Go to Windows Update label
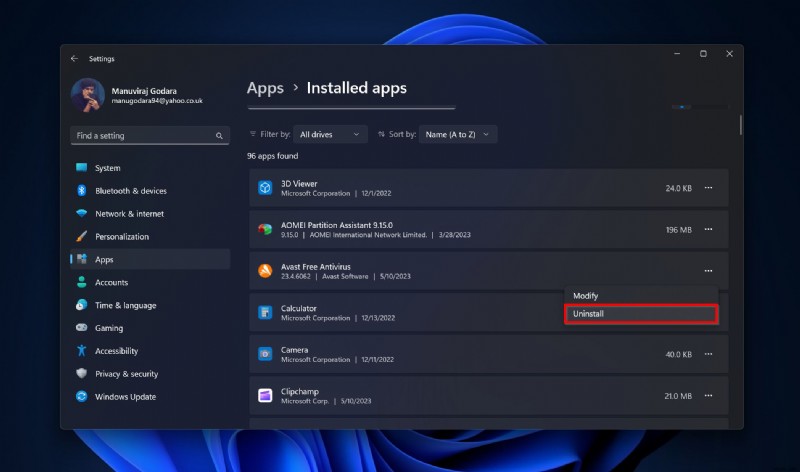The image size is (800, 472). pyautogui.click(x=126, y=397)
